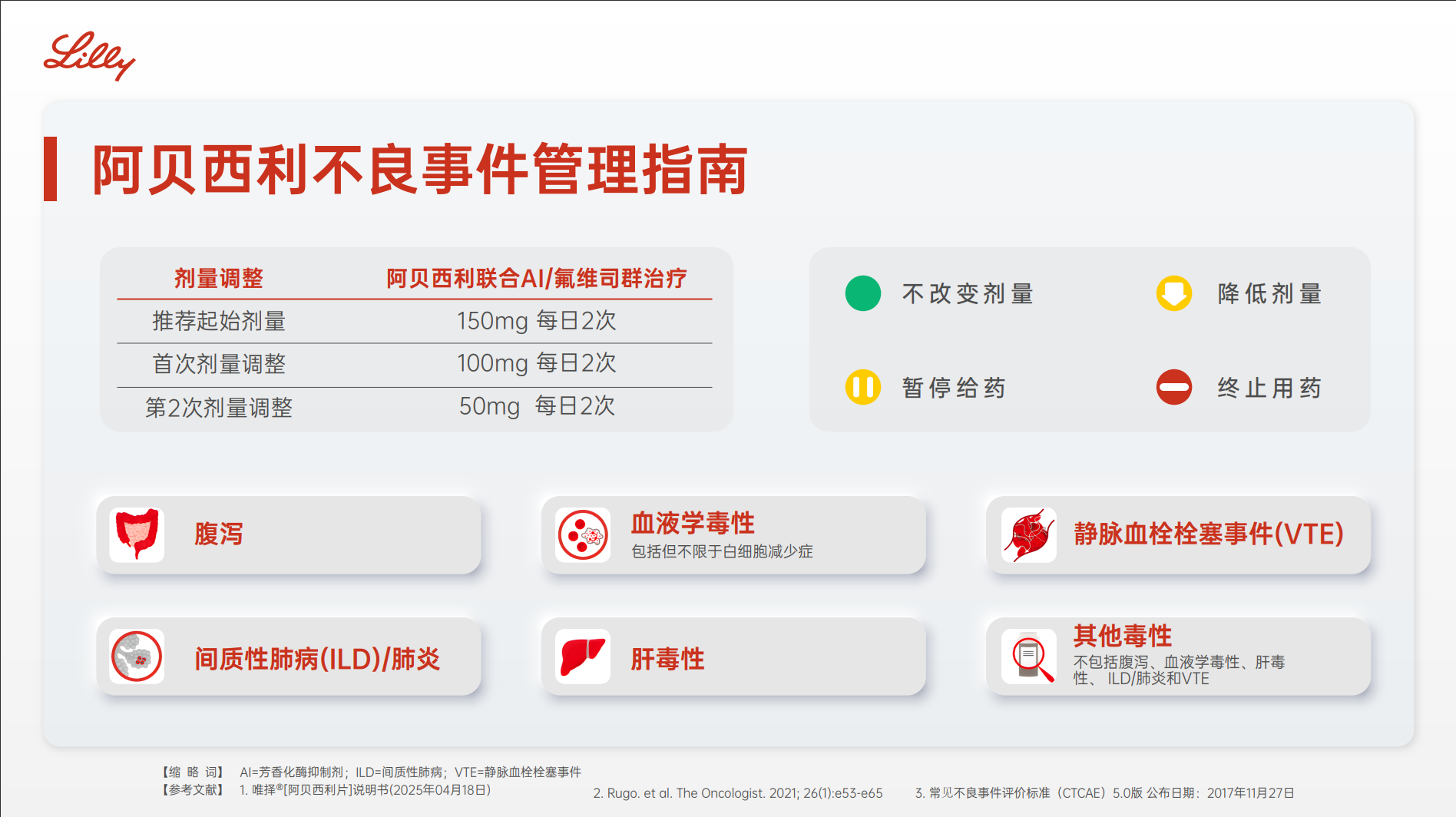Select the yellow pause icon for 暂停给药
Screen dimensions: 1456x817
tap(862, 388)
